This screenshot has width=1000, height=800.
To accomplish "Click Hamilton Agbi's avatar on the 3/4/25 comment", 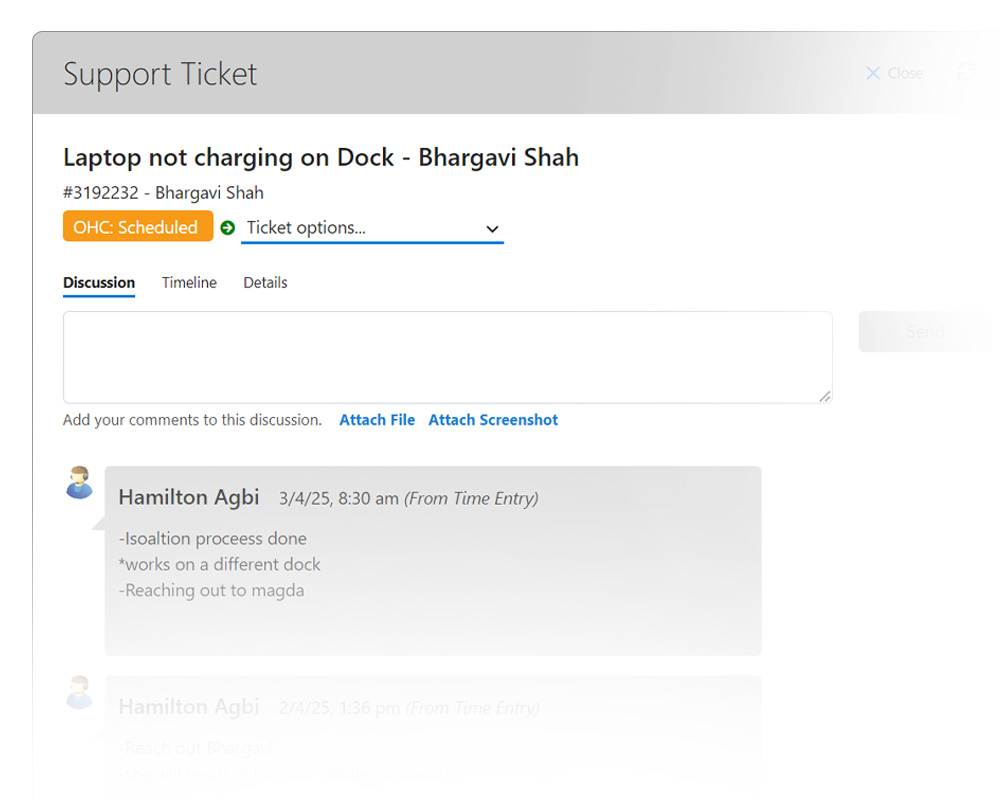I will [x=79, y=482].
